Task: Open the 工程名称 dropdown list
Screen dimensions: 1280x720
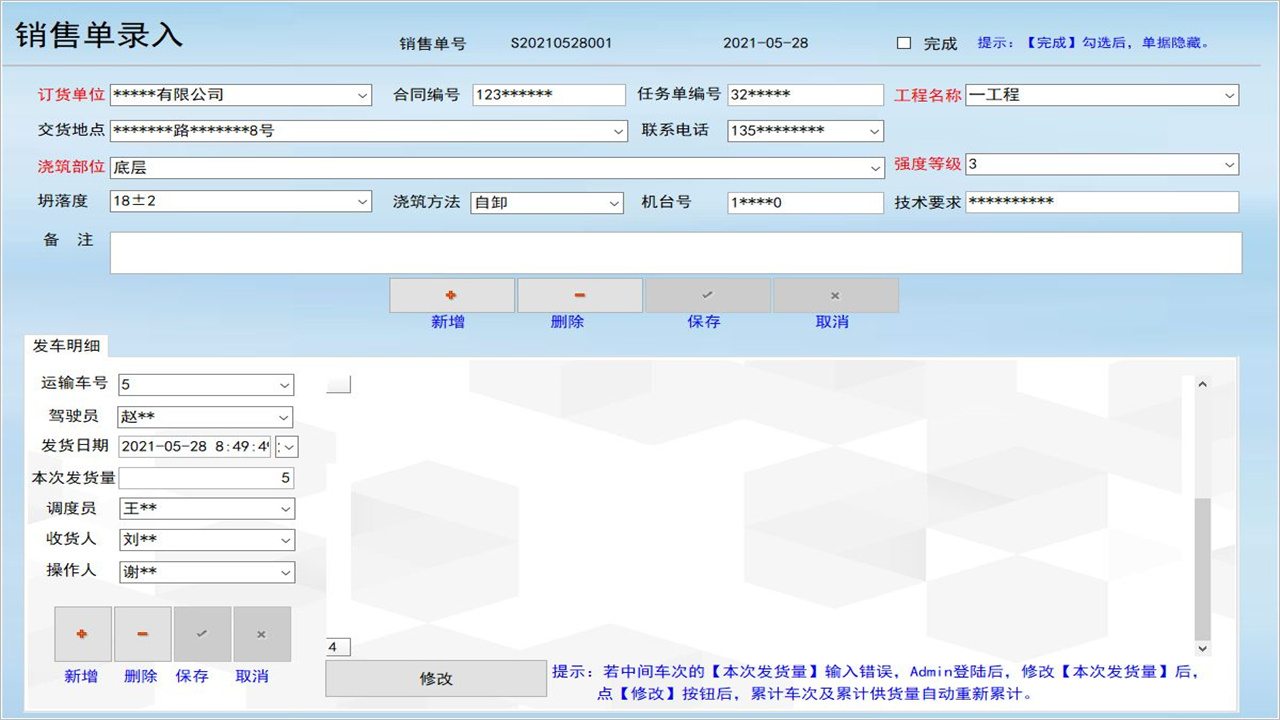Action: 1229,95
